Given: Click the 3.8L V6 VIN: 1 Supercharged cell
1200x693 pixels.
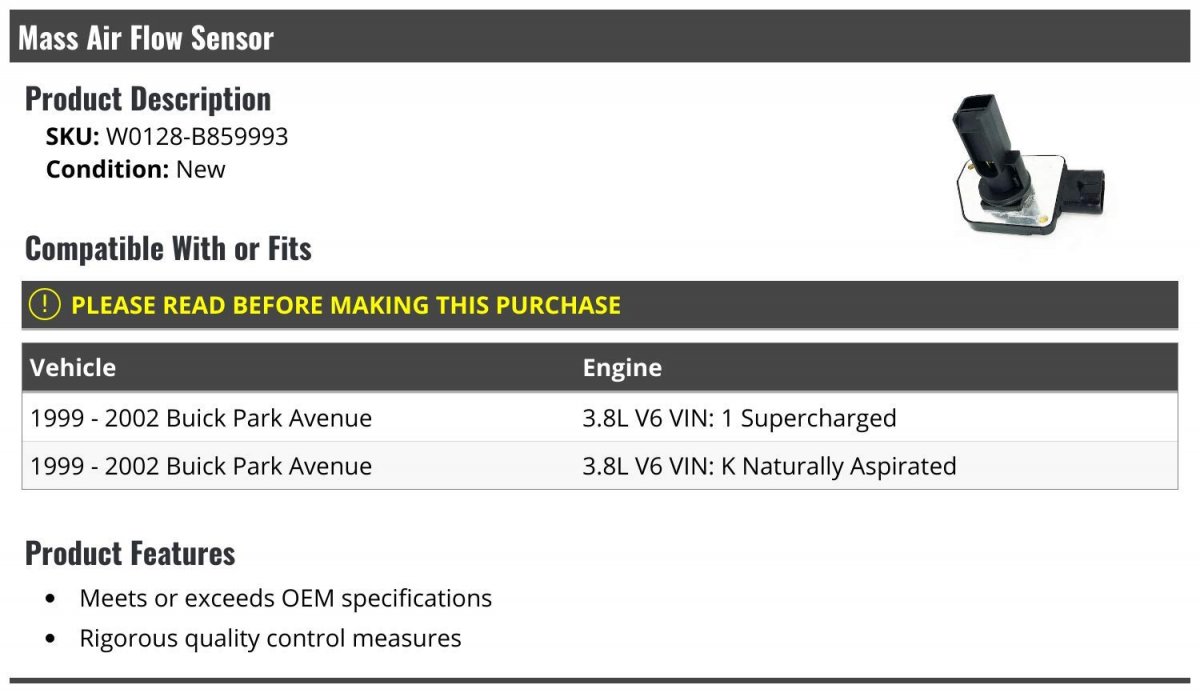Looking at the screenshot, I should pos(740,418).
